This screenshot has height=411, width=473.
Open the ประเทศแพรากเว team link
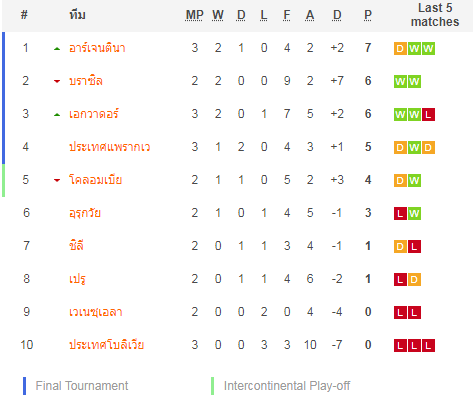(110, 147)
